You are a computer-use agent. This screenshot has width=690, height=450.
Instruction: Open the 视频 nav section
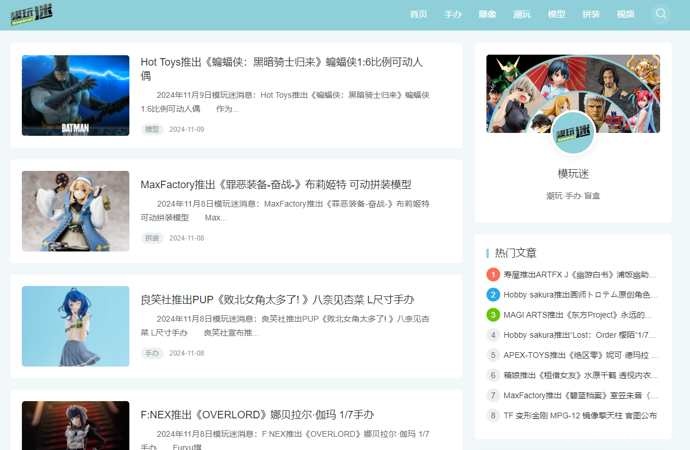(x=625, y=15)
